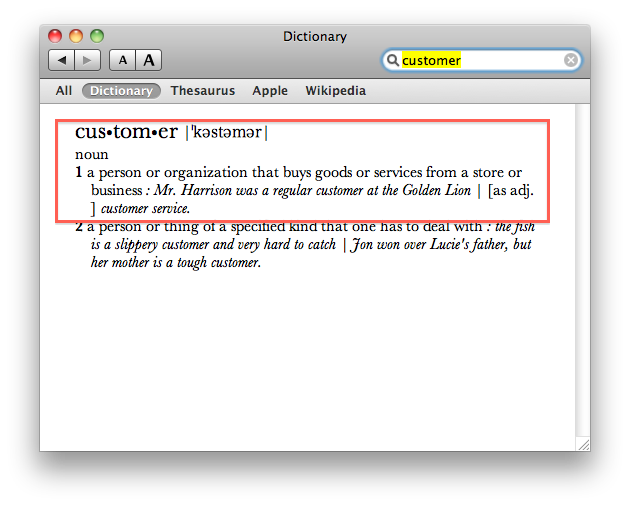The image size is (630, 506).
Task: Click the word noun
Action: coord(92,154)
